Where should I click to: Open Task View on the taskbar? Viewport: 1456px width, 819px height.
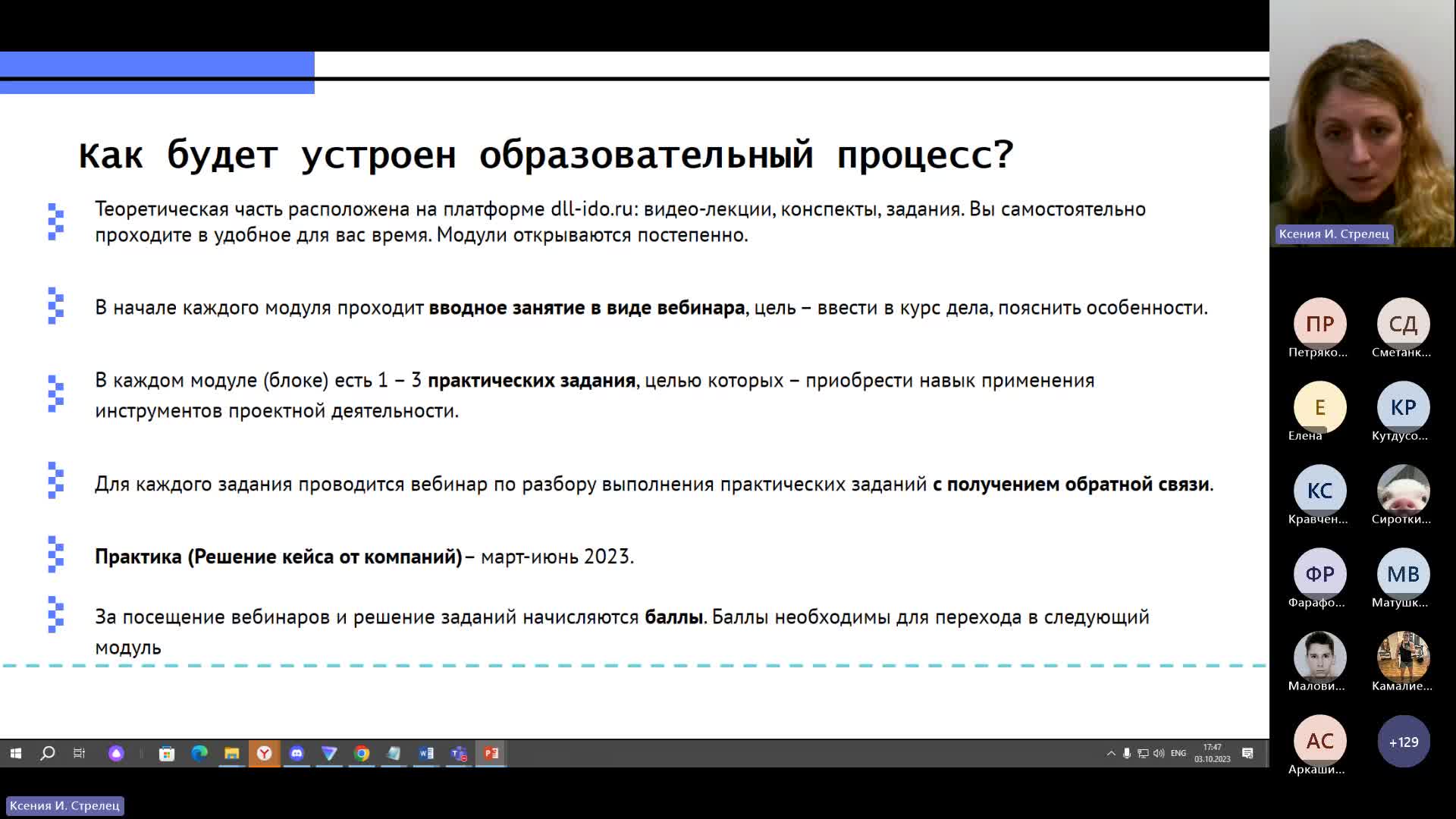coord(79,753)
